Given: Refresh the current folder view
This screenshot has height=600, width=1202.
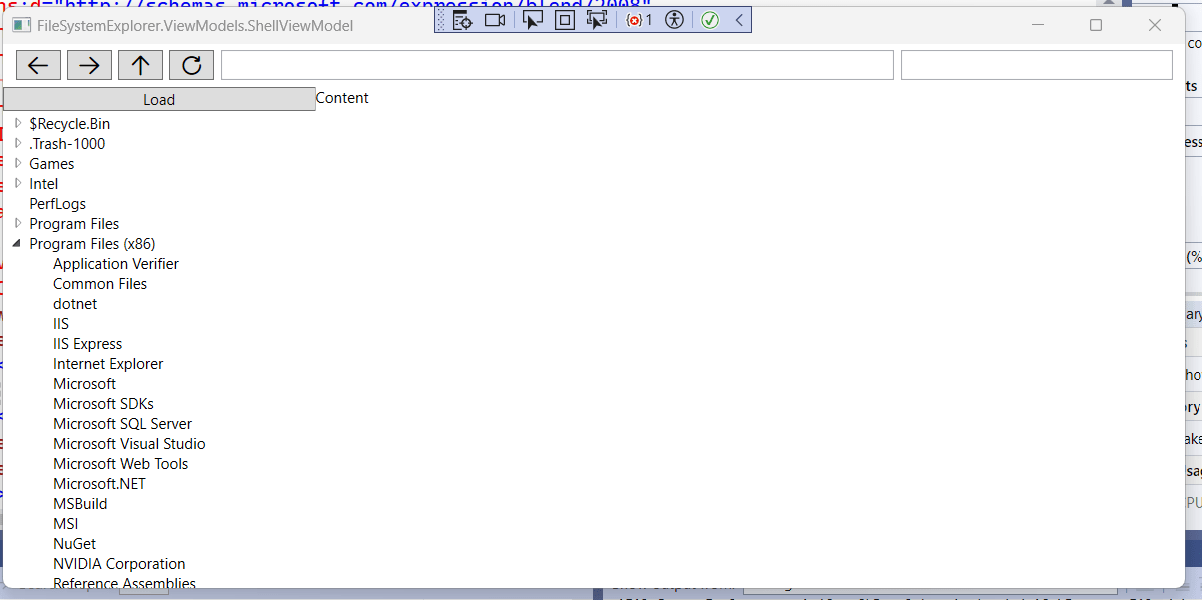Looking at the screenshot, I should (191, 64).
